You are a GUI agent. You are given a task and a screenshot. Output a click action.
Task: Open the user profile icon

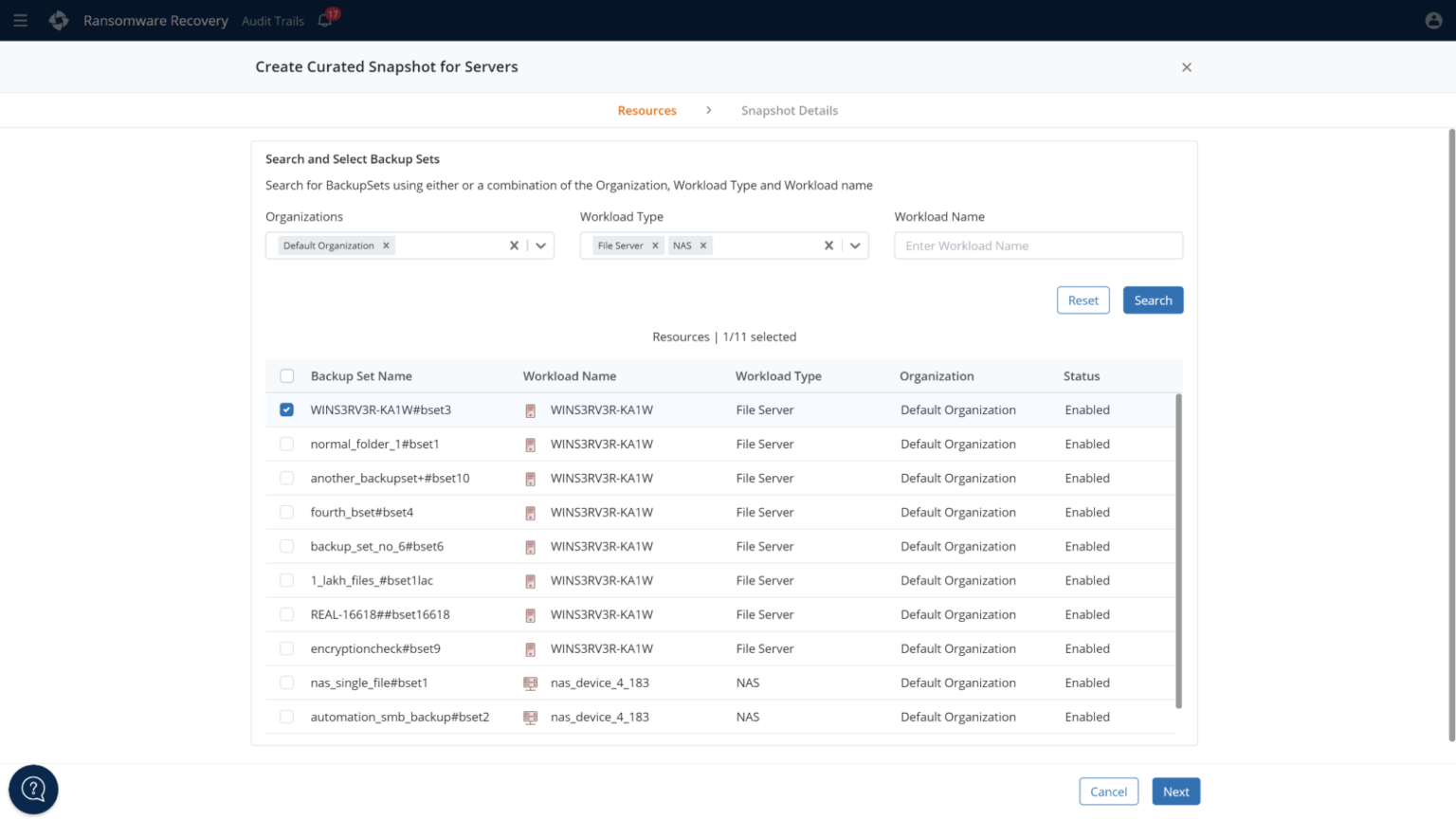(x=1433, y=21)
